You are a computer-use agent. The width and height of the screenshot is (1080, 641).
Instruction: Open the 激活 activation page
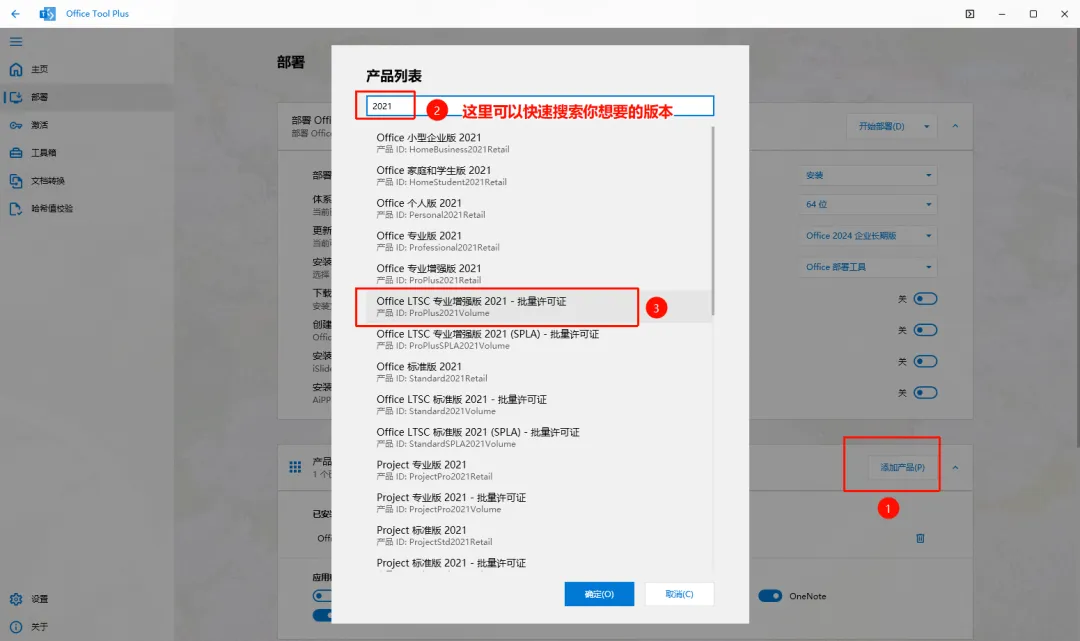[x=87, y=125]
